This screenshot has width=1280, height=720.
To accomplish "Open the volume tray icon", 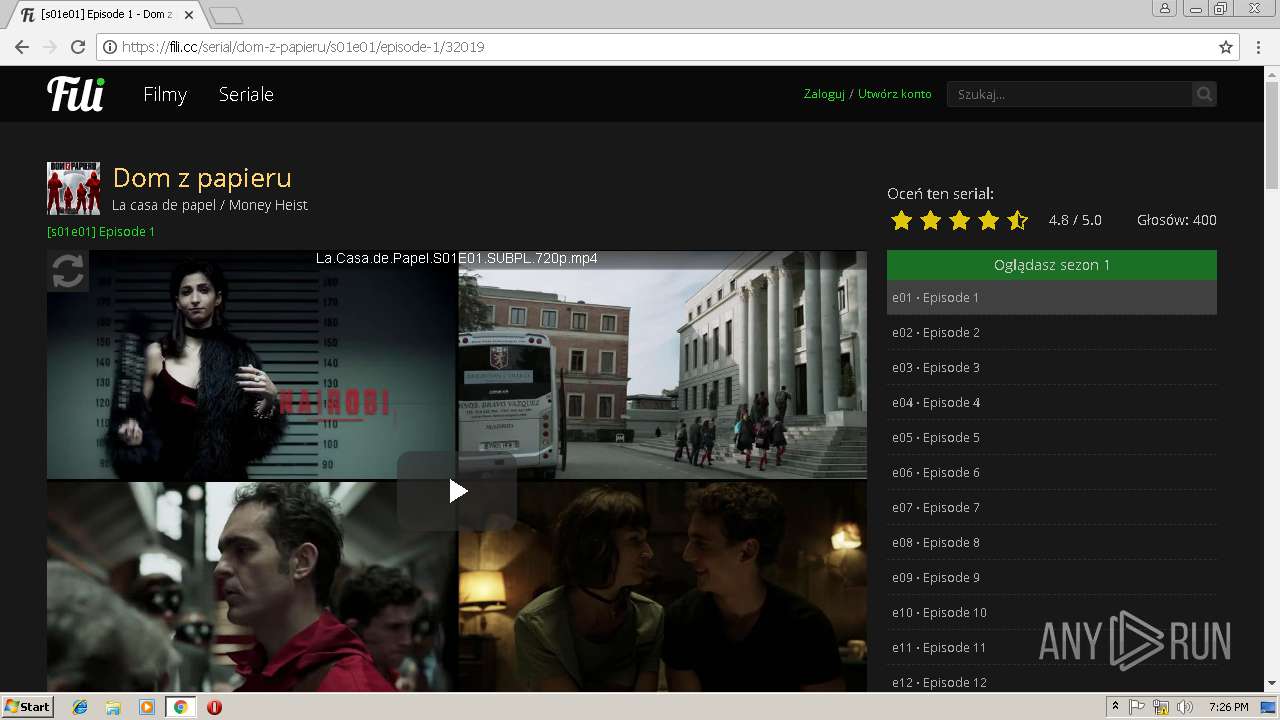I will [1185, 707].
